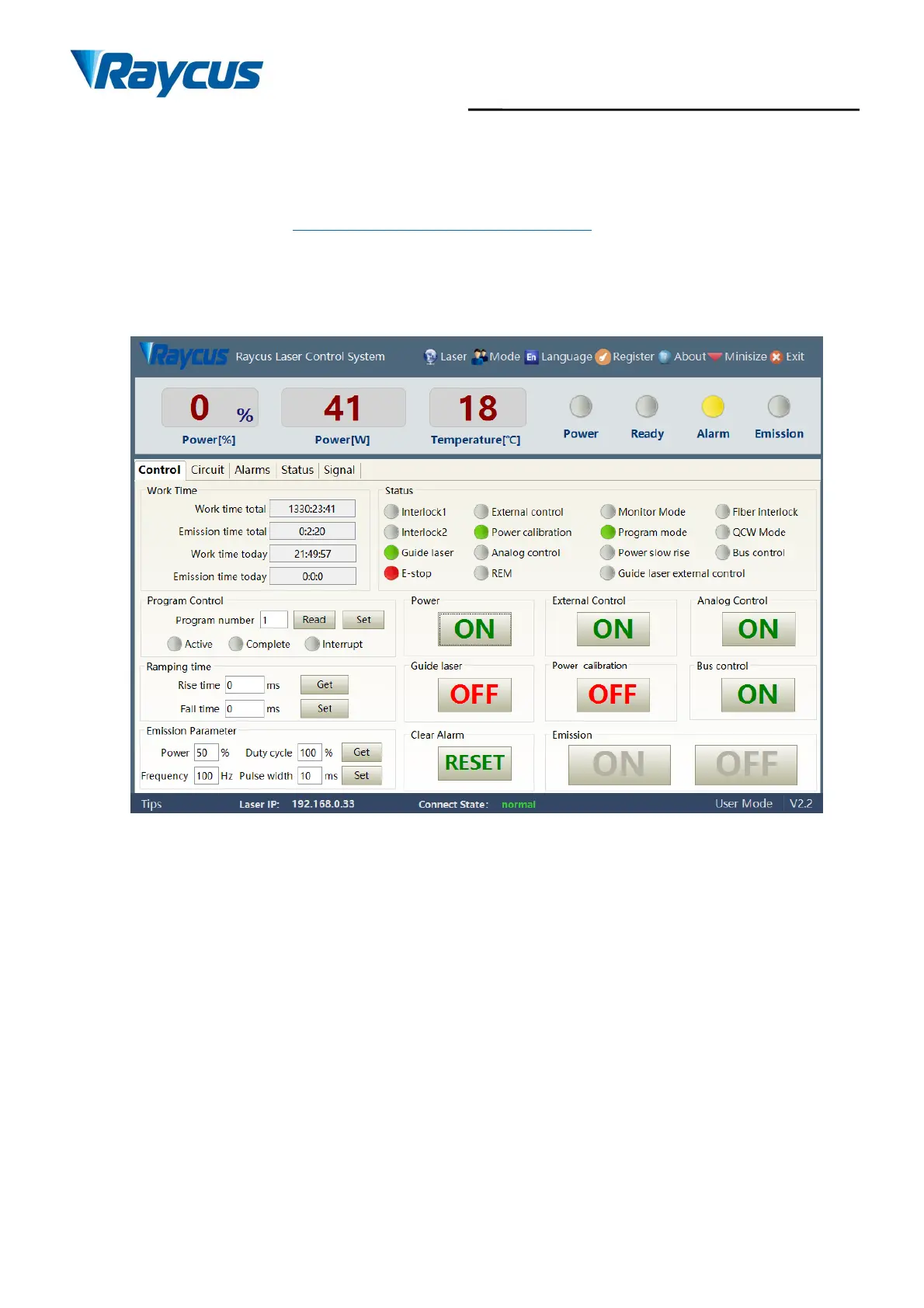
Task: Click the Program Complete indicator
Action: (x=236, y=644)
